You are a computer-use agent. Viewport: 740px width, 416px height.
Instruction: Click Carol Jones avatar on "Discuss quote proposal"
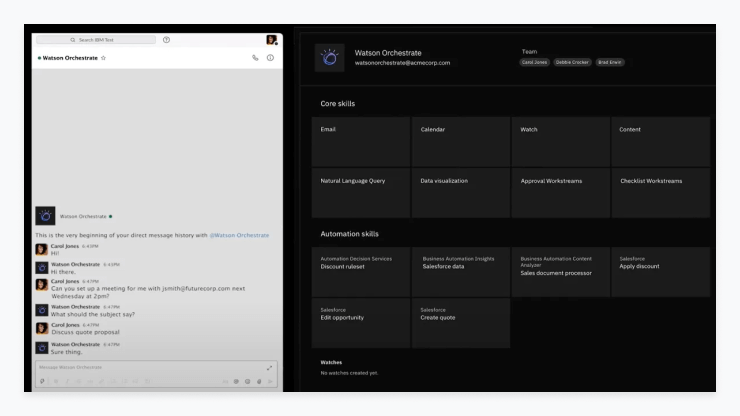(x=42, y=328)
